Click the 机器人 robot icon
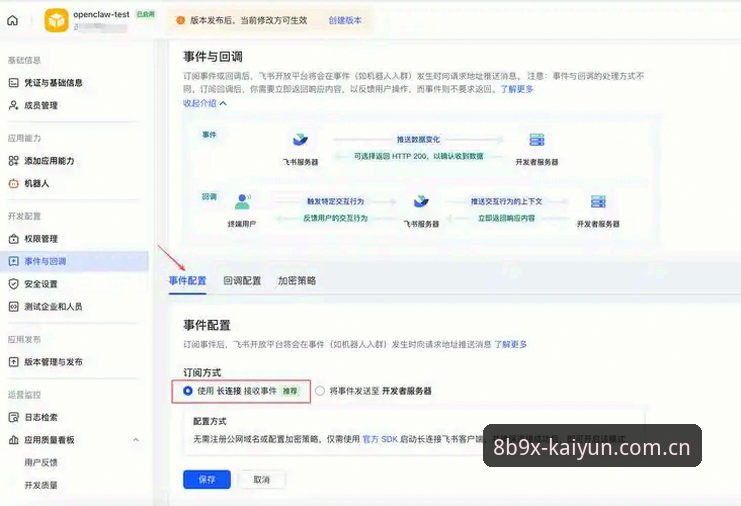741x506 pixels. [14, 183]
